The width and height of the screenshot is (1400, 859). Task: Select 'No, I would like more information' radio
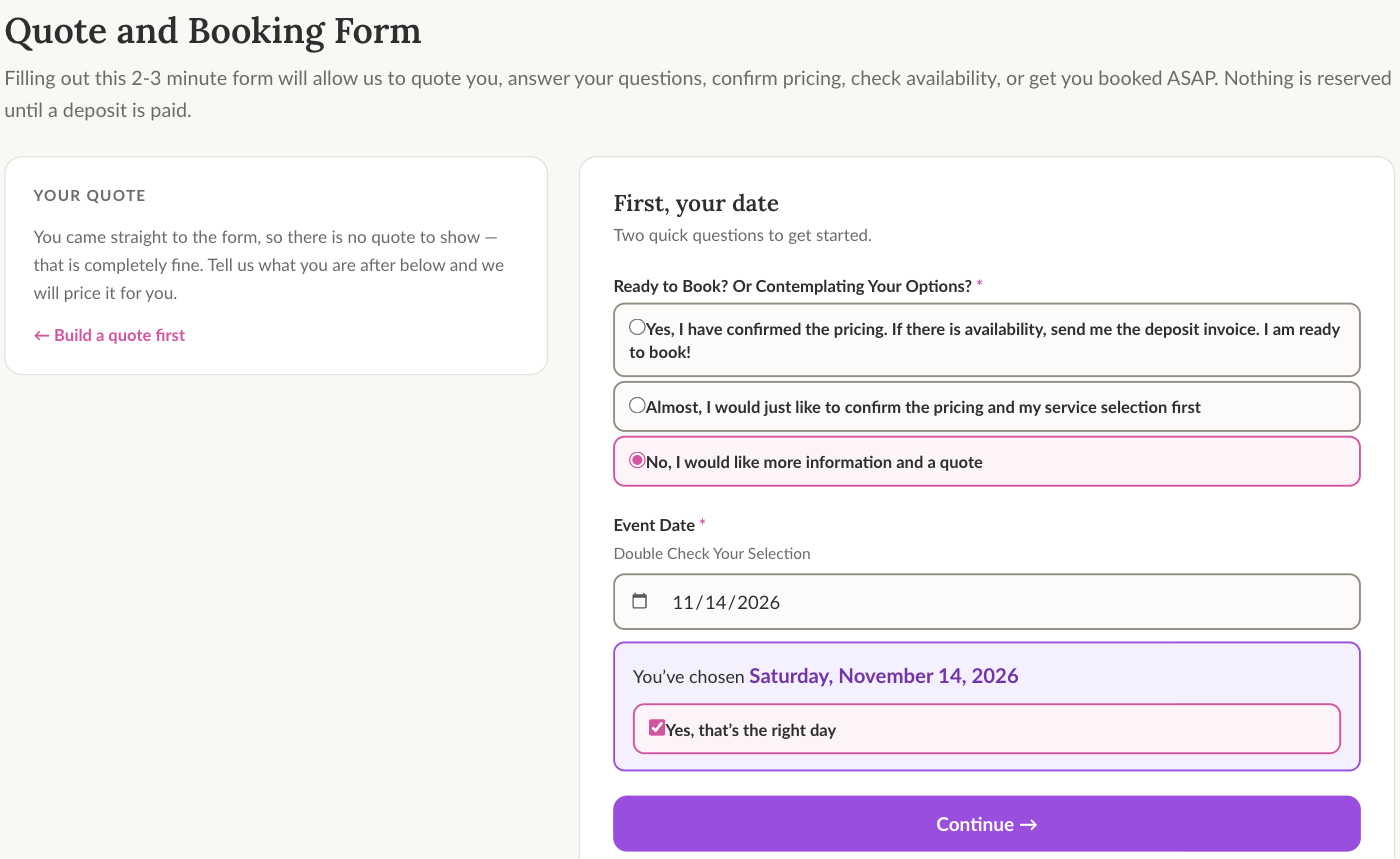coord(637,461)
